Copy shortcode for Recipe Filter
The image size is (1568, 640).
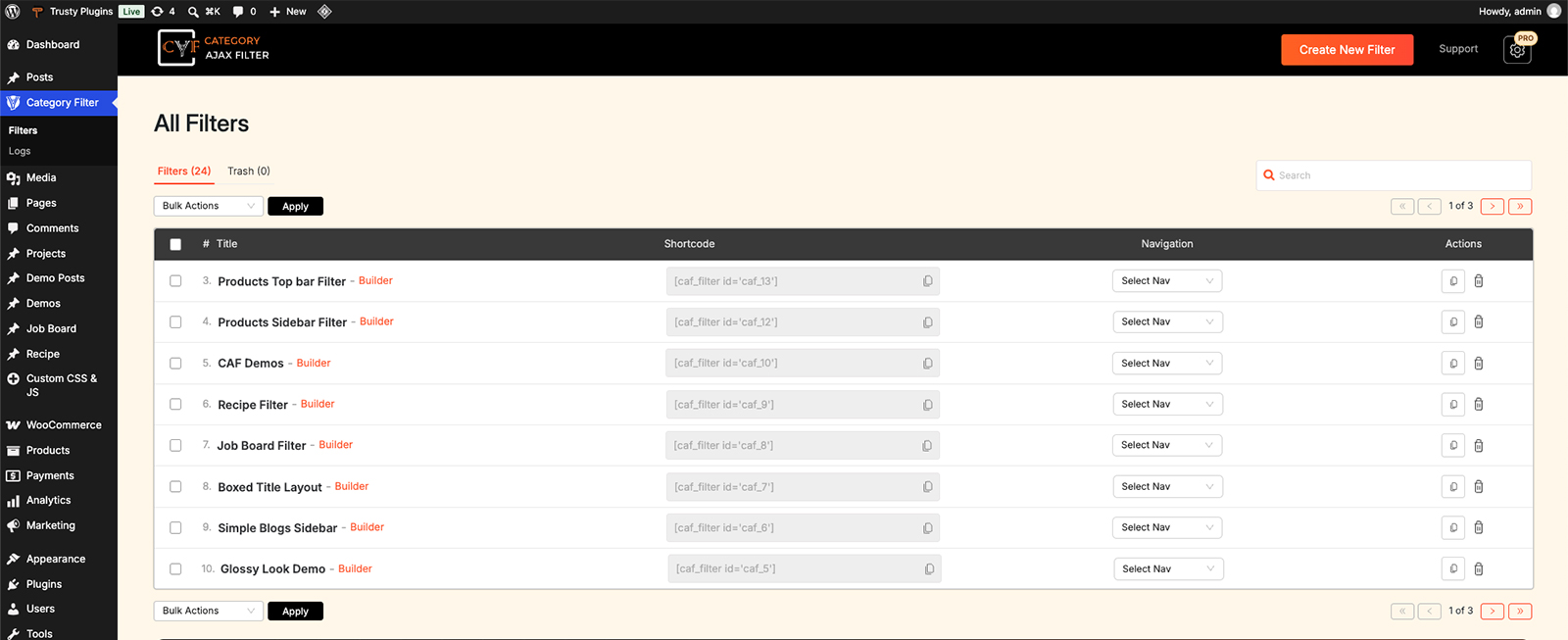coord(927,405)
